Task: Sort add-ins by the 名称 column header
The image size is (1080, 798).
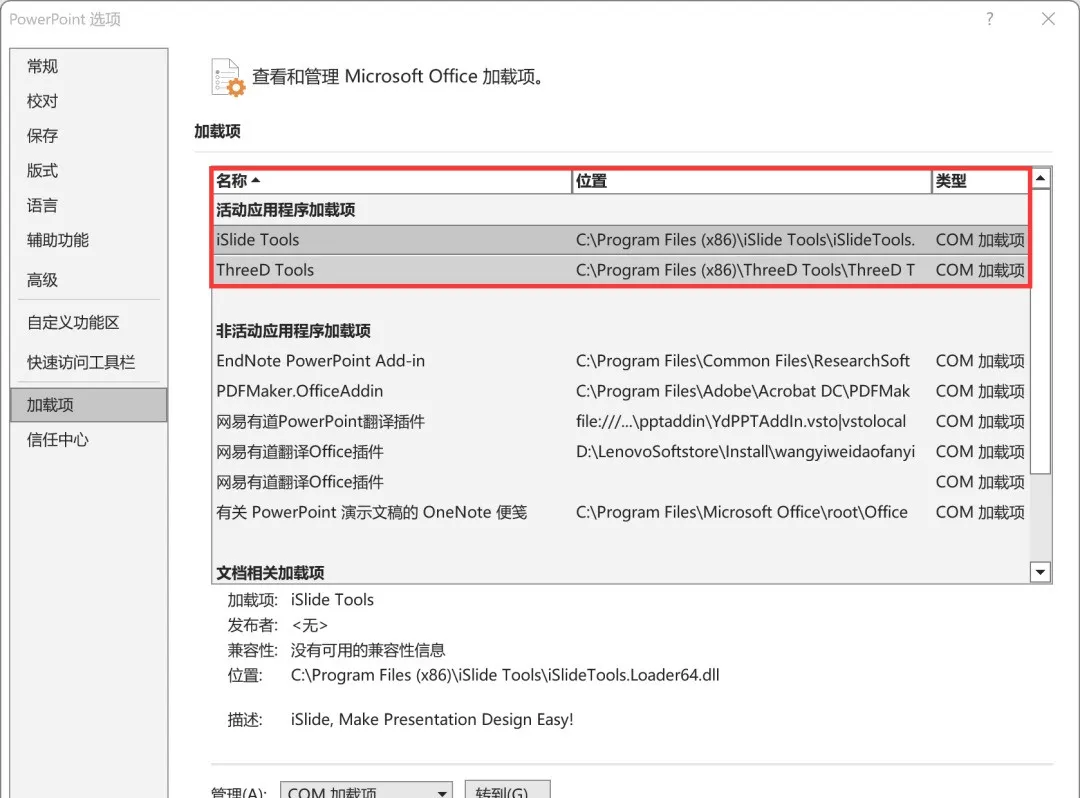Action: tap(392, 181)
